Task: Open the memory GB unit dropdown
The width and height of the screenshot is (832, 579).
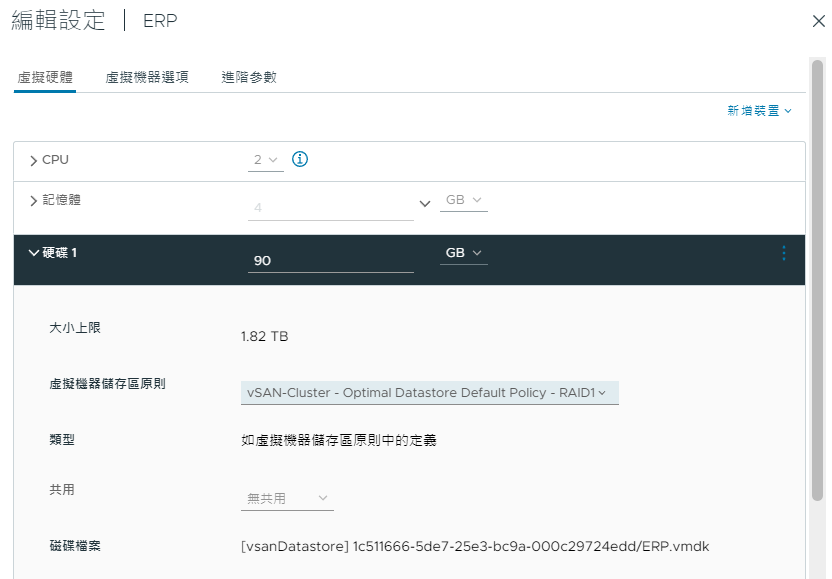Action: [x=464, y=200]
